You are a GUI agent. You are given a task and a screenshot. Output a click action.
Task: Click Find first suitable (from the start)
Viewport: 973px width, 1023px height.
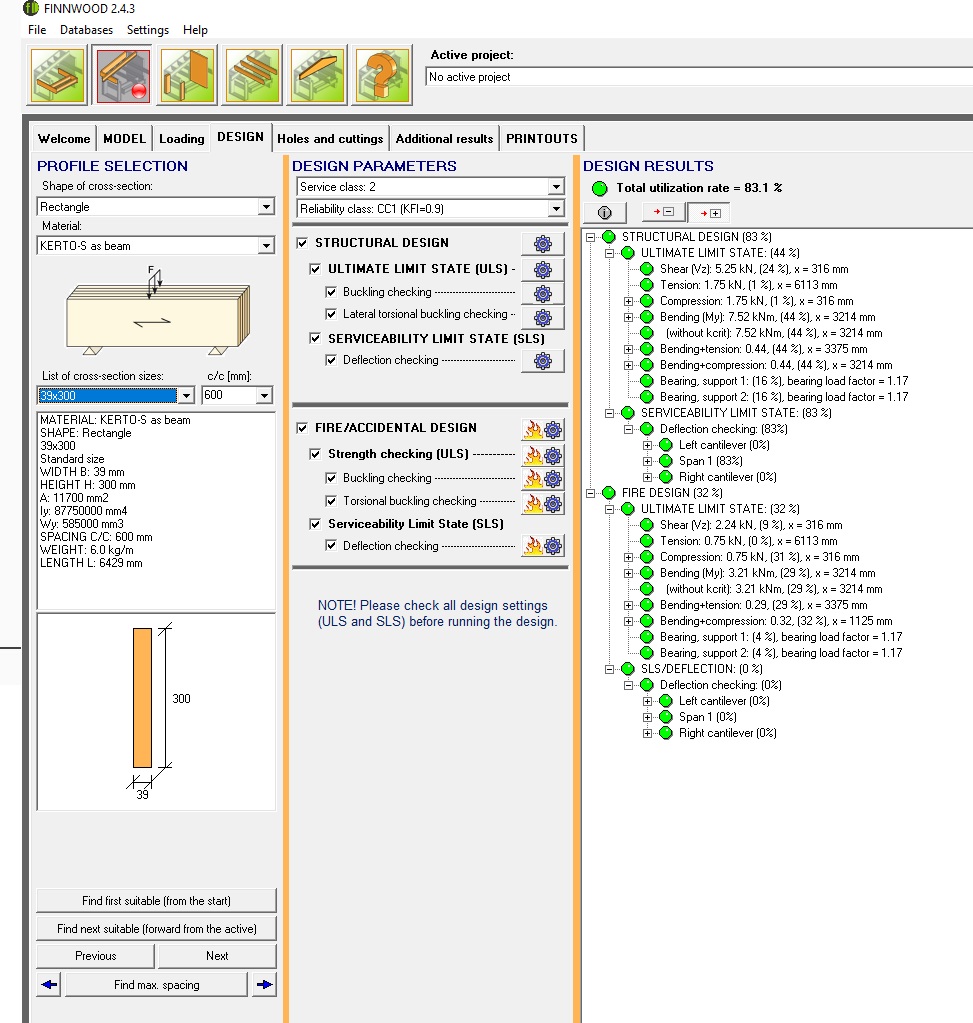tap(157, 901)
